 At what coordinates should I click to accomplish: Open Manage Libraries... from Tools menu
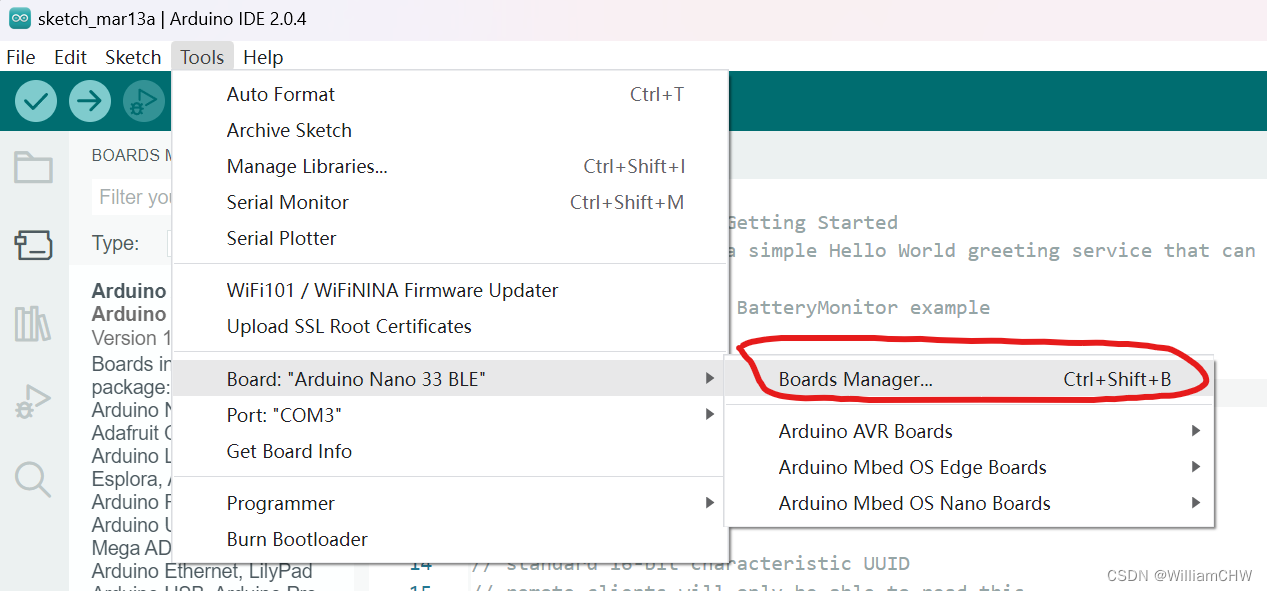pos(450,166)
